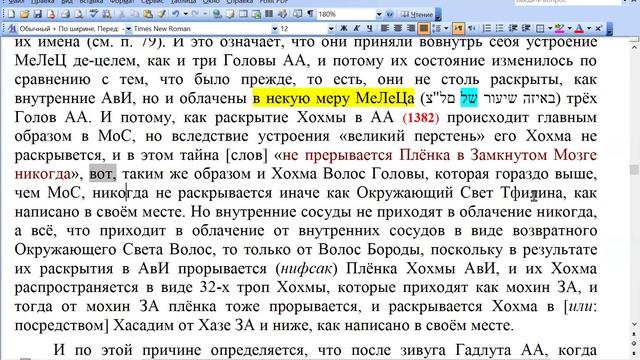
Task: Click the cyan-highlighted Hebrew word של
Action: point(469,98)
